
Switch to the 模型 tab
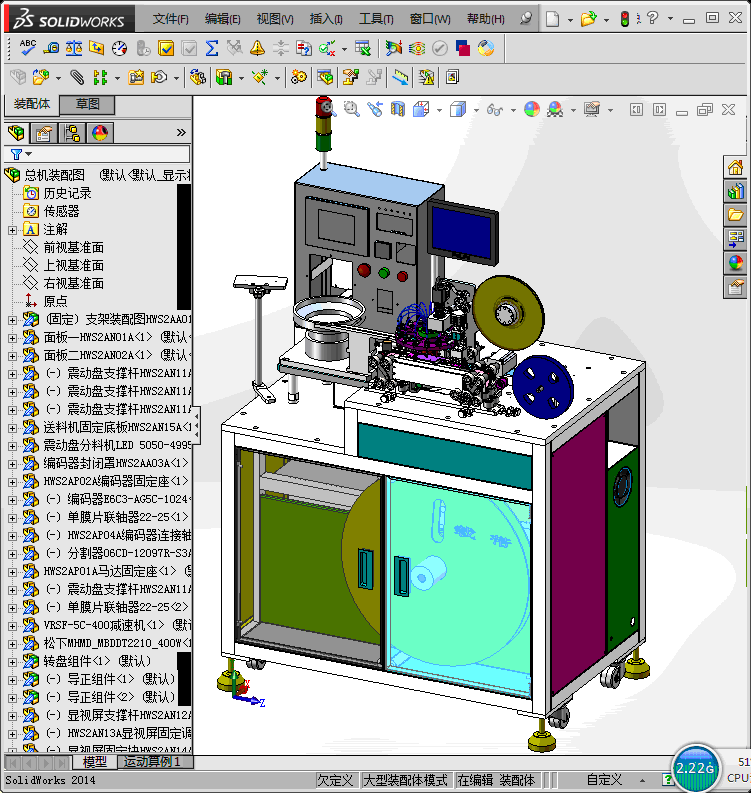pyautogui.click(x=95, y=762)
